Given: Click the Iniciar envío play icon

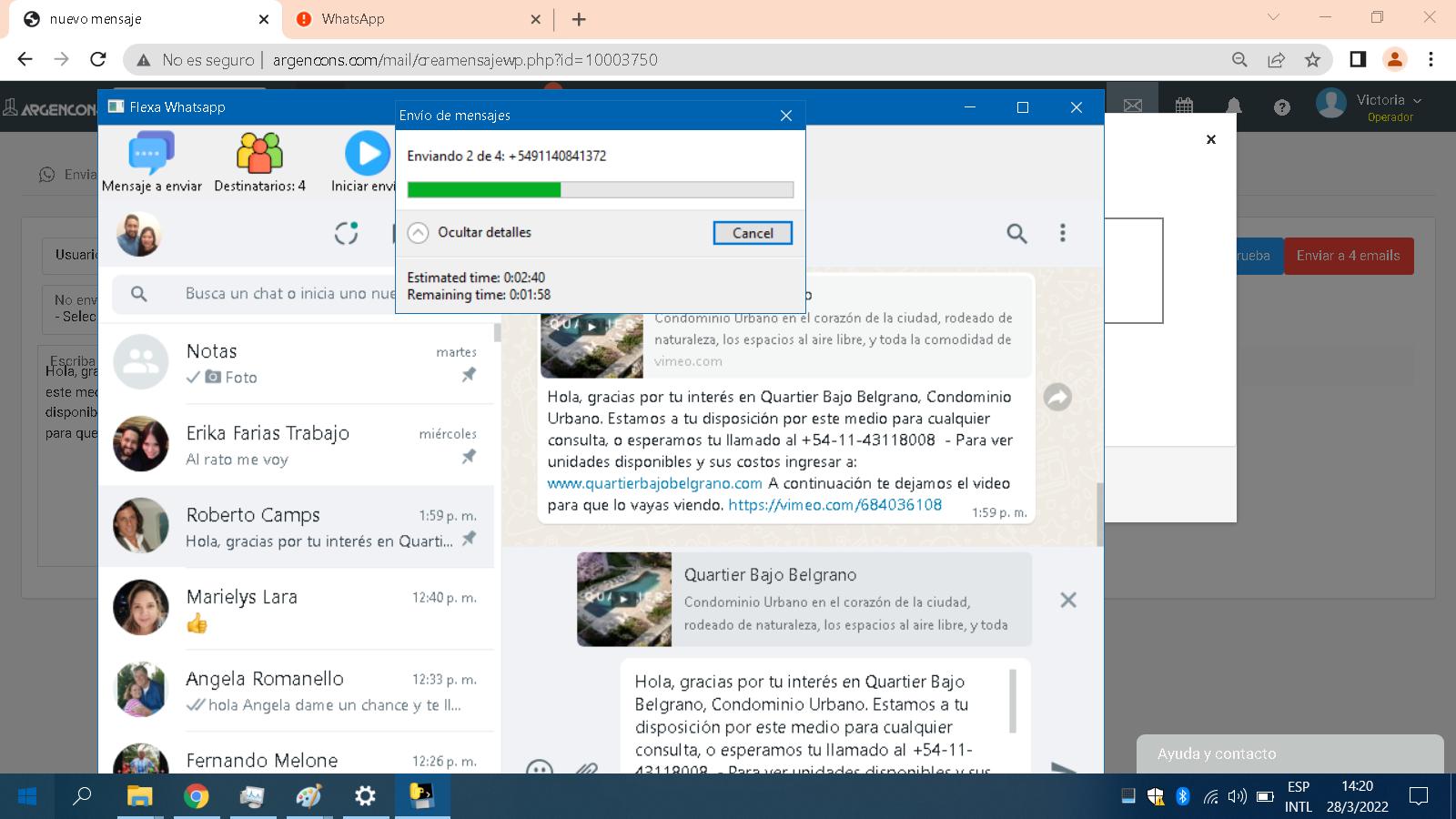Looking at the screenshot, I should (x=368, y=154).
